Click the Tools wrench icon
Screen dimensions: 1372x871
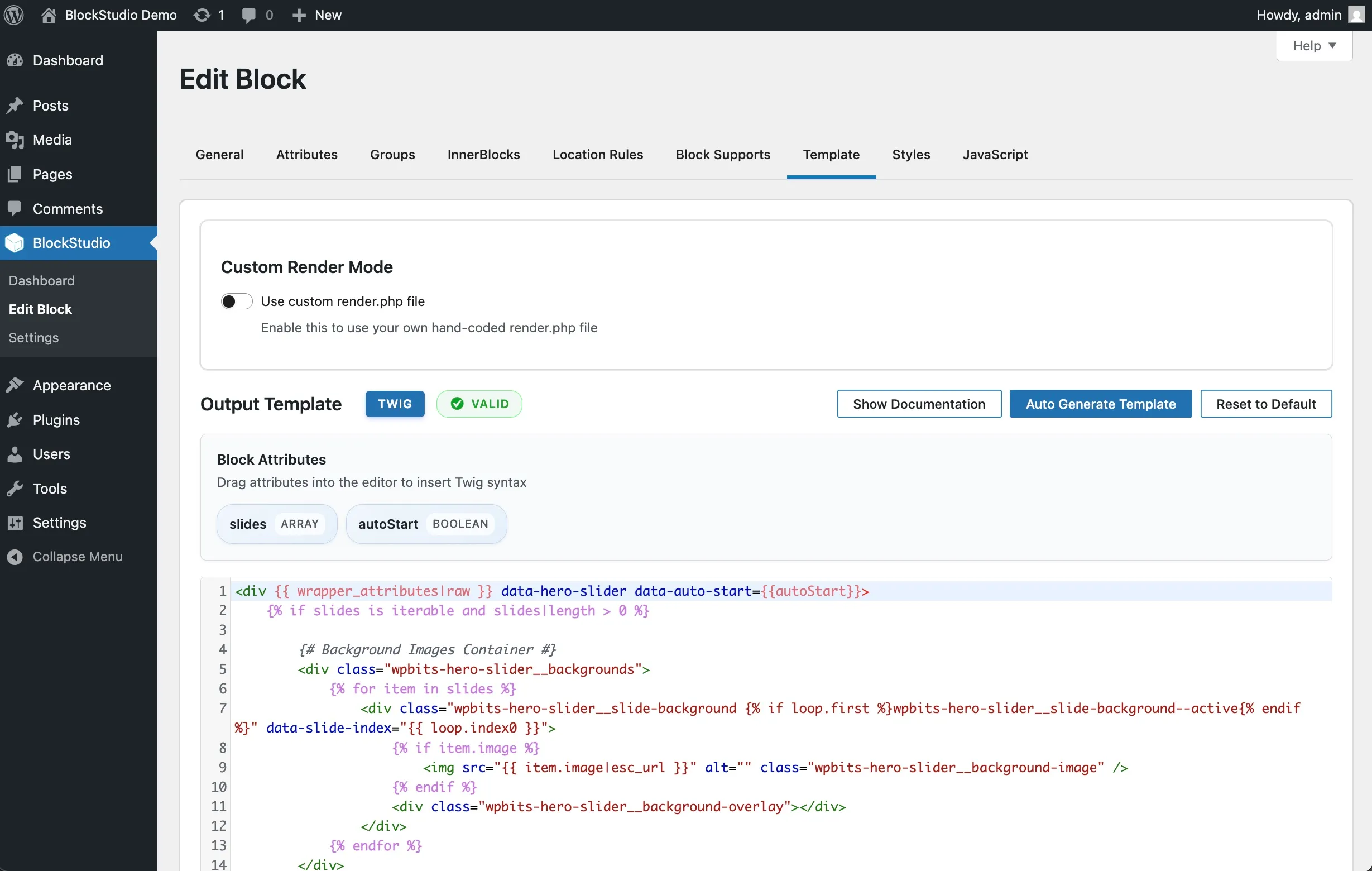click(x=15, y=489)
